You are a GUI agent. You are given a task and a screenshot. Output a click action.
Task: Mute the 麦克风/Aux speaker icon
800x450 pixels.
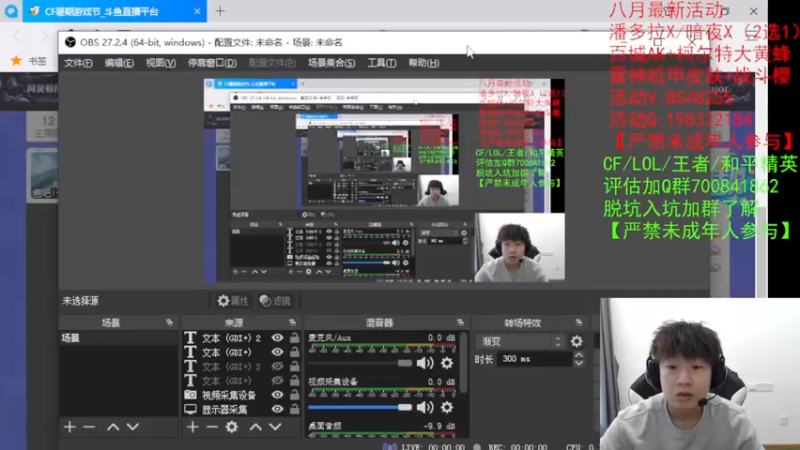[x=424, y=363]
